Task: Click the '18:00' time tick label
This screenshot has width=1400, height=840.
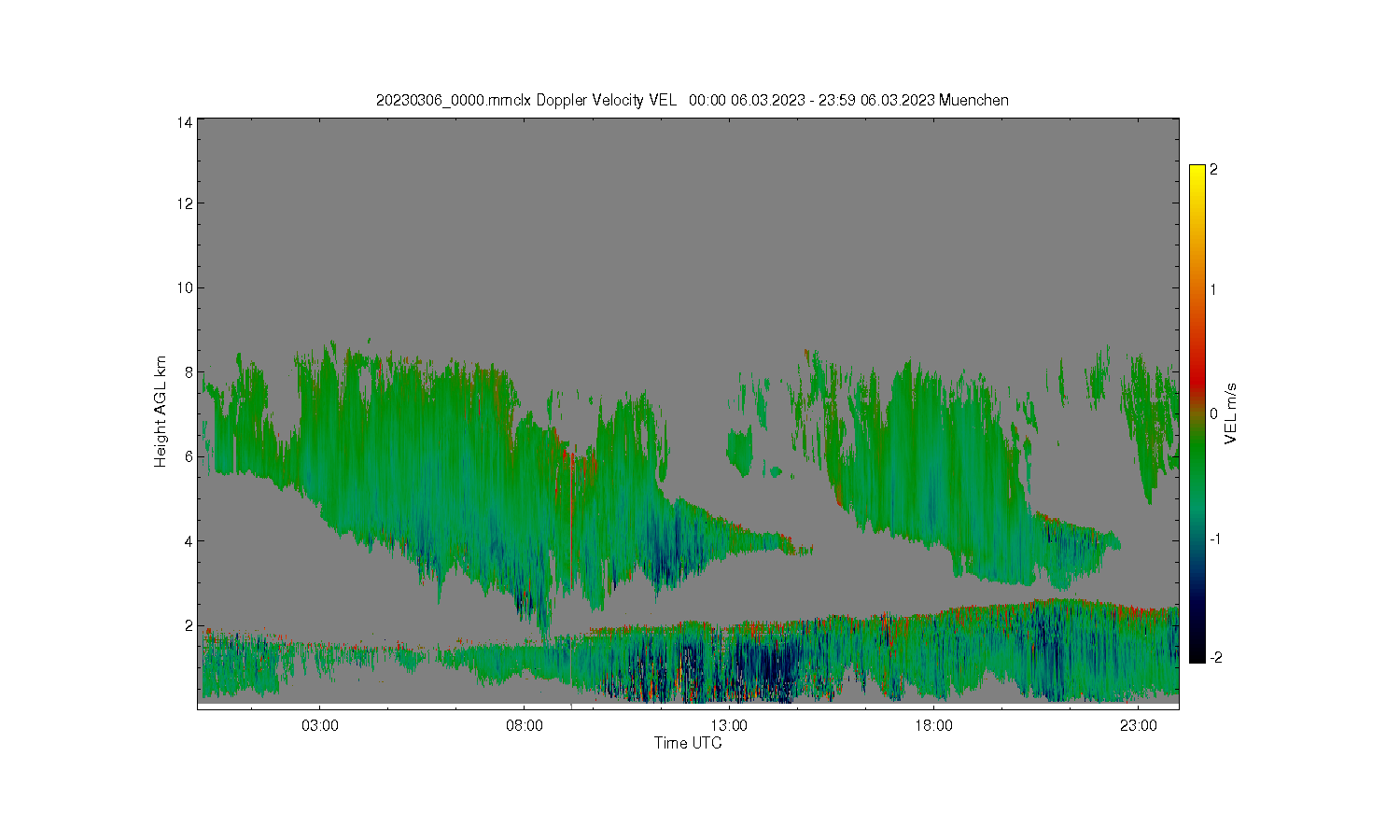Action: pos(933,726)
